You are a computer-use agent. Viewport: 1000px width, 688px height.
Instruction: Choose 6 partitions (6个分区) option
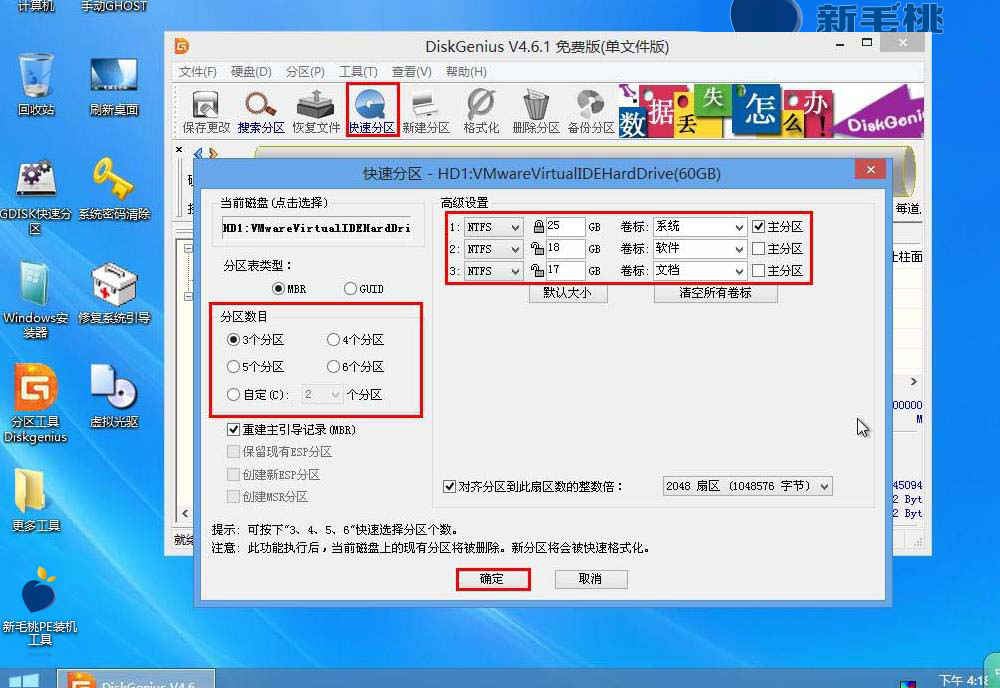point(333,367)
